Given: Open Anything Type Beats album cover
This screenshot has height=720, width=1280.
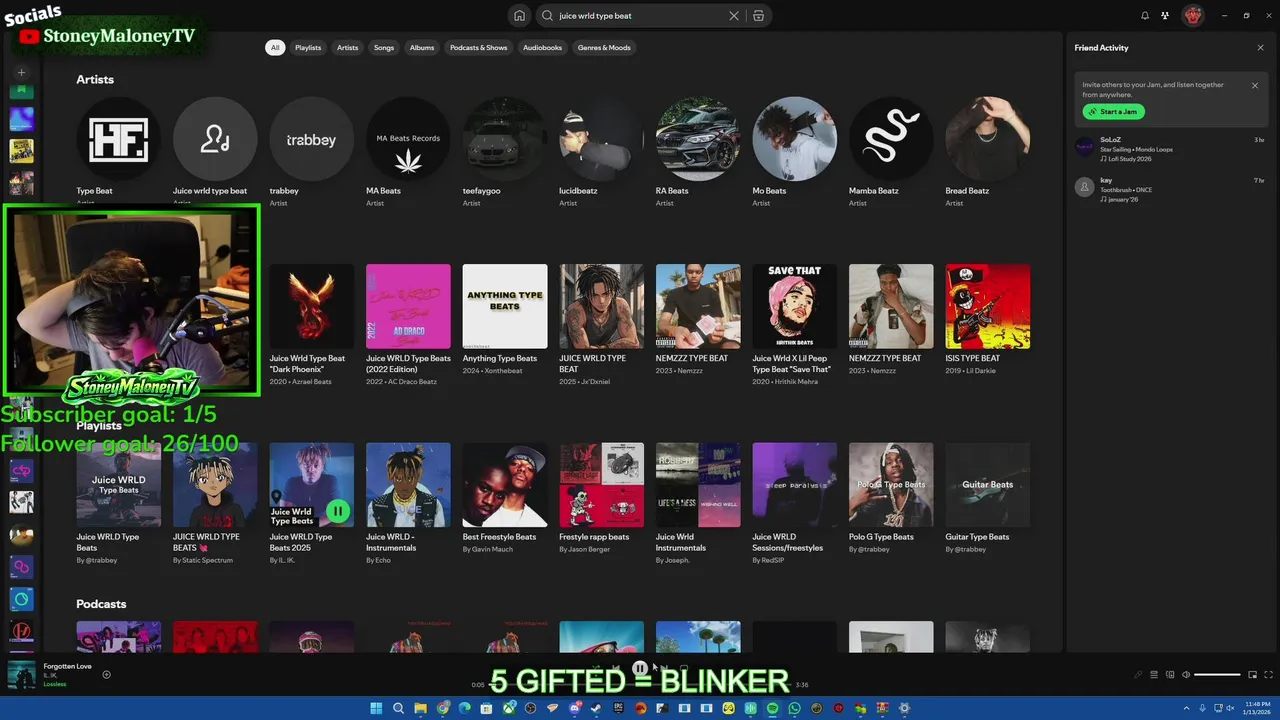Looking at the screenshot, I should (x=505, y=306).
